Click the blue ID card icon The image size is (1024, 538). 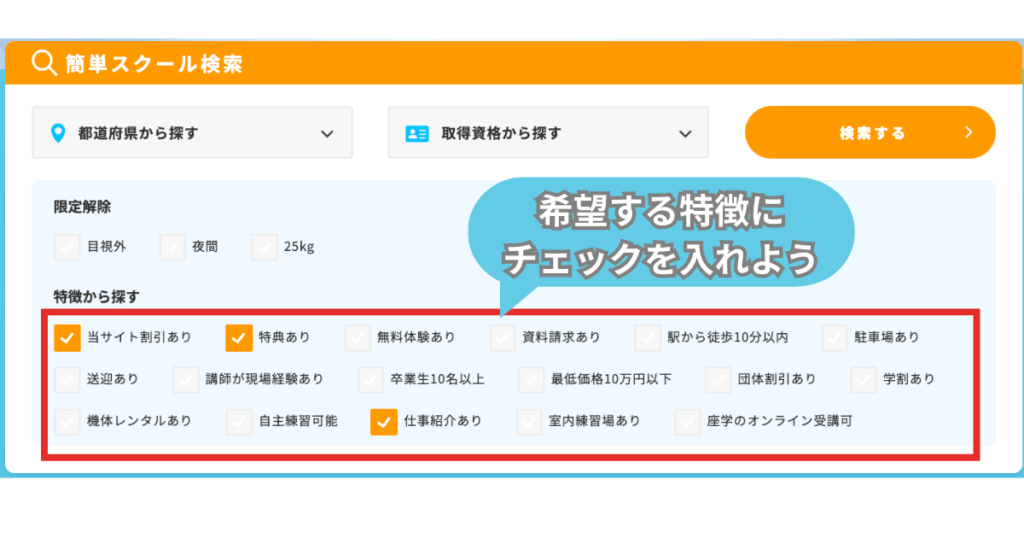point(416,133)
